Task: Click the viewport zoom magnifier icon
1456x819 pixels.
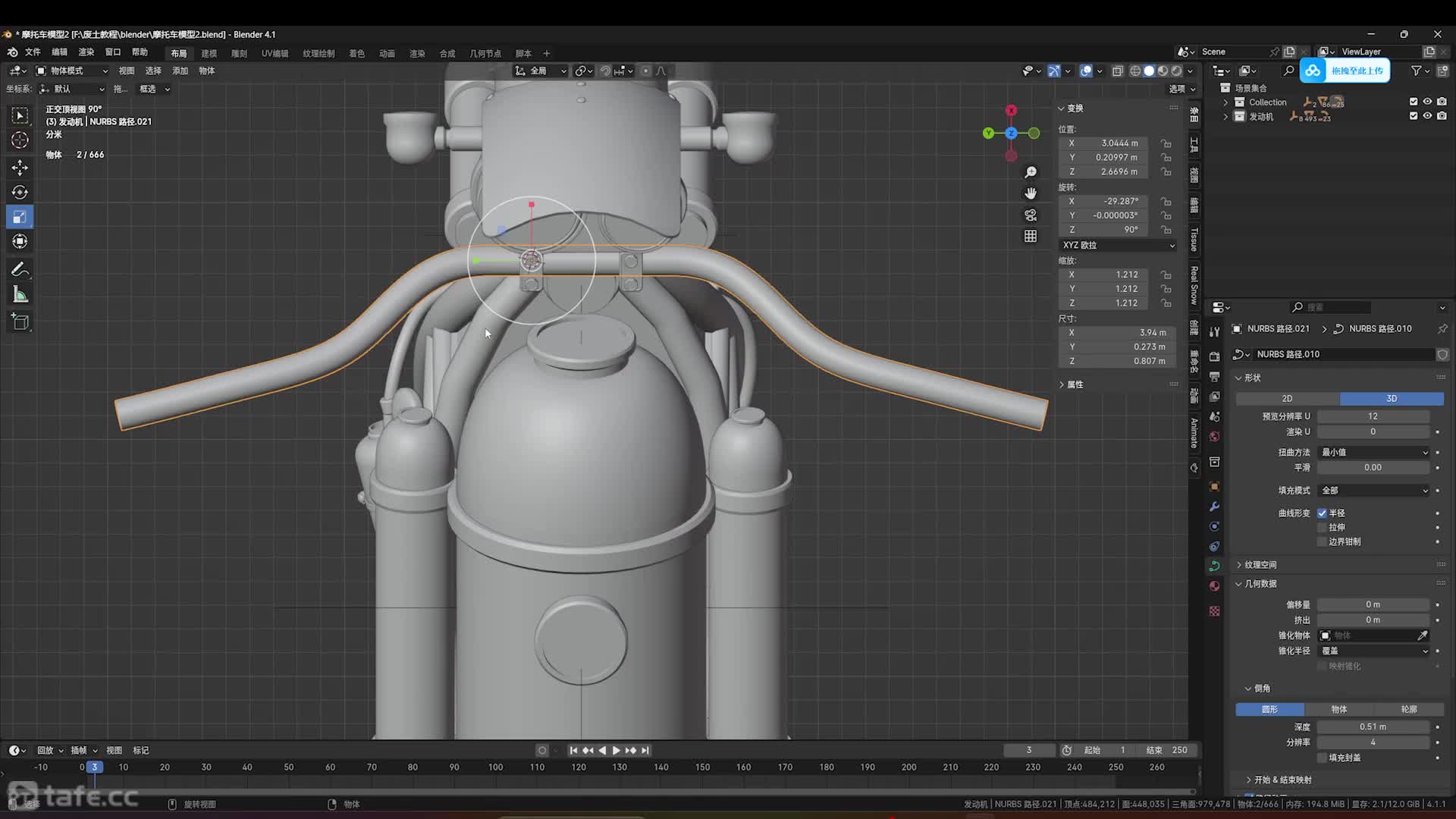Action: [x=1031, y=173]
